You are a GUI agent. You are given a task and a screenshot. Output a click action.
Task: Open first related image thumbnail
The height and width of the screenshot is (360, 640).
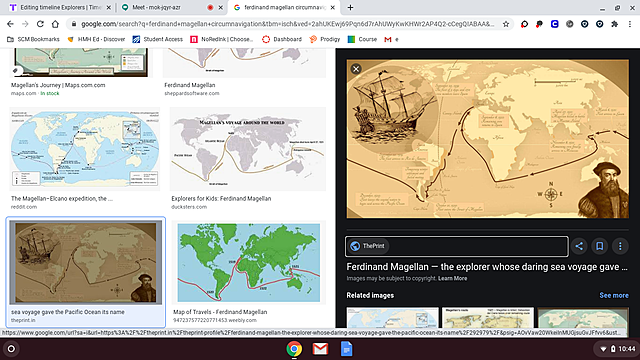pos(392,318)
